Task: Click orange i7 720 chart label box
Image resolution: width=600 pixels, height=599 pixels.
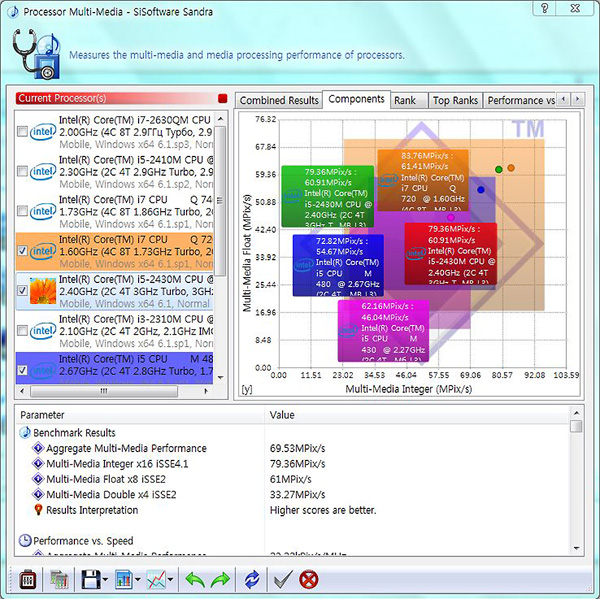Action: point(423,180)
